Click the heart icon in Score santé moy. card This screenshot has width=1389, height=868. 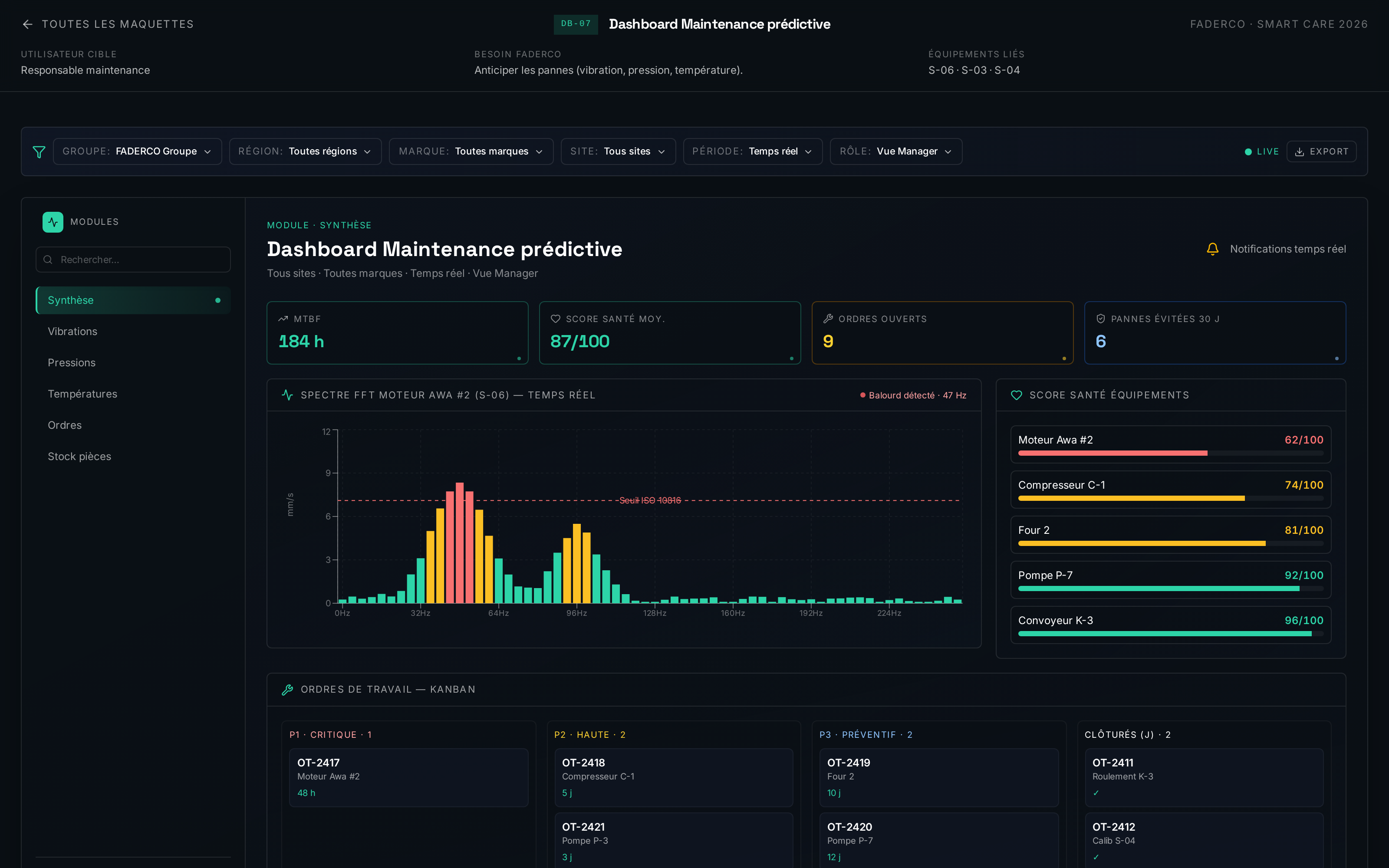pyautogui.click(x=555, y=319)
